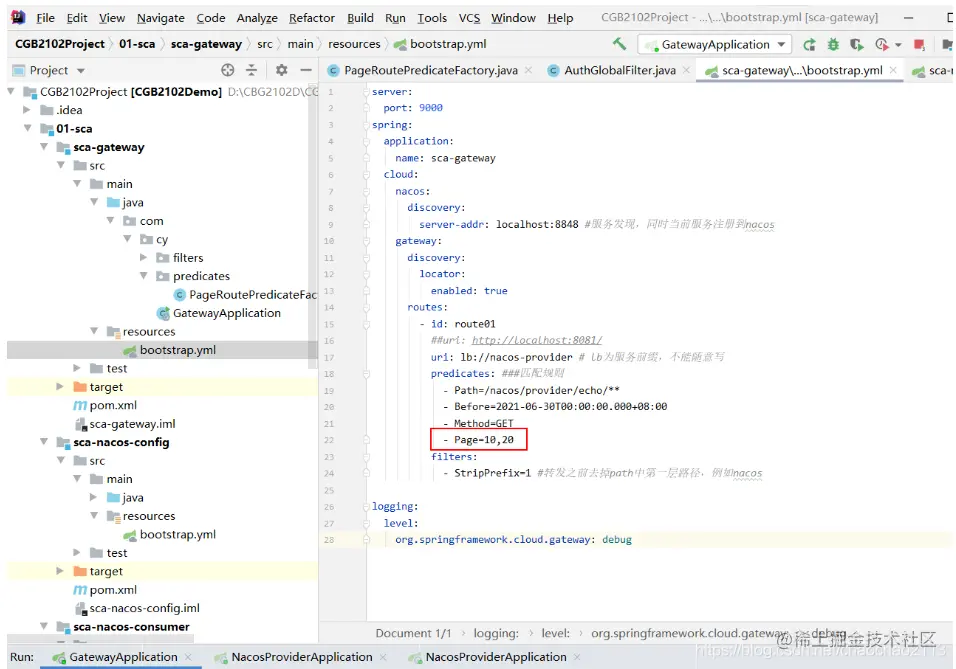Select GatewayApplication class in Project tree
This screenshot has width=956, height=669.
tap(226, 313)
